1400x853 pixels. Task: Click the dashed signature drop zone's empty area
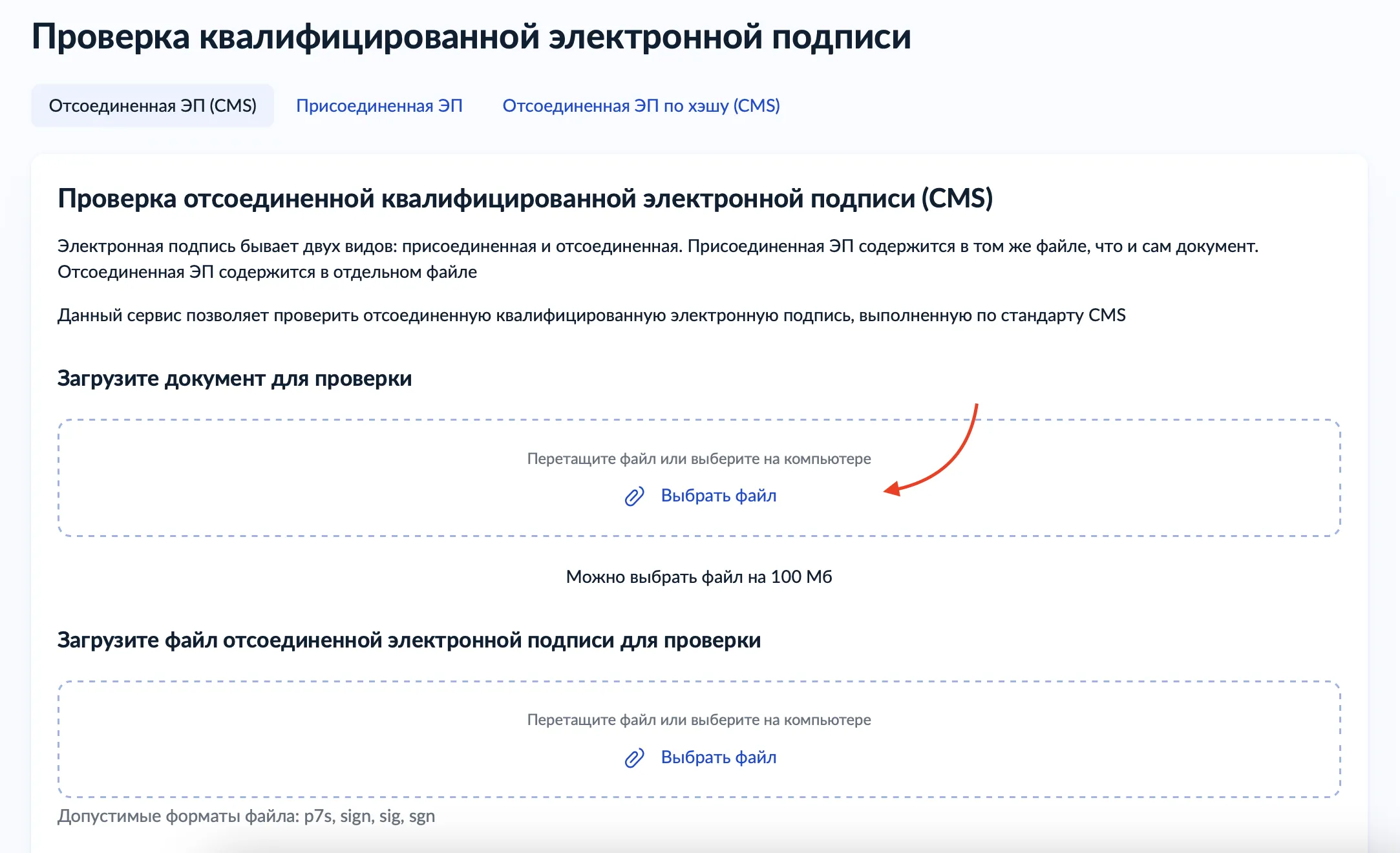259,740
